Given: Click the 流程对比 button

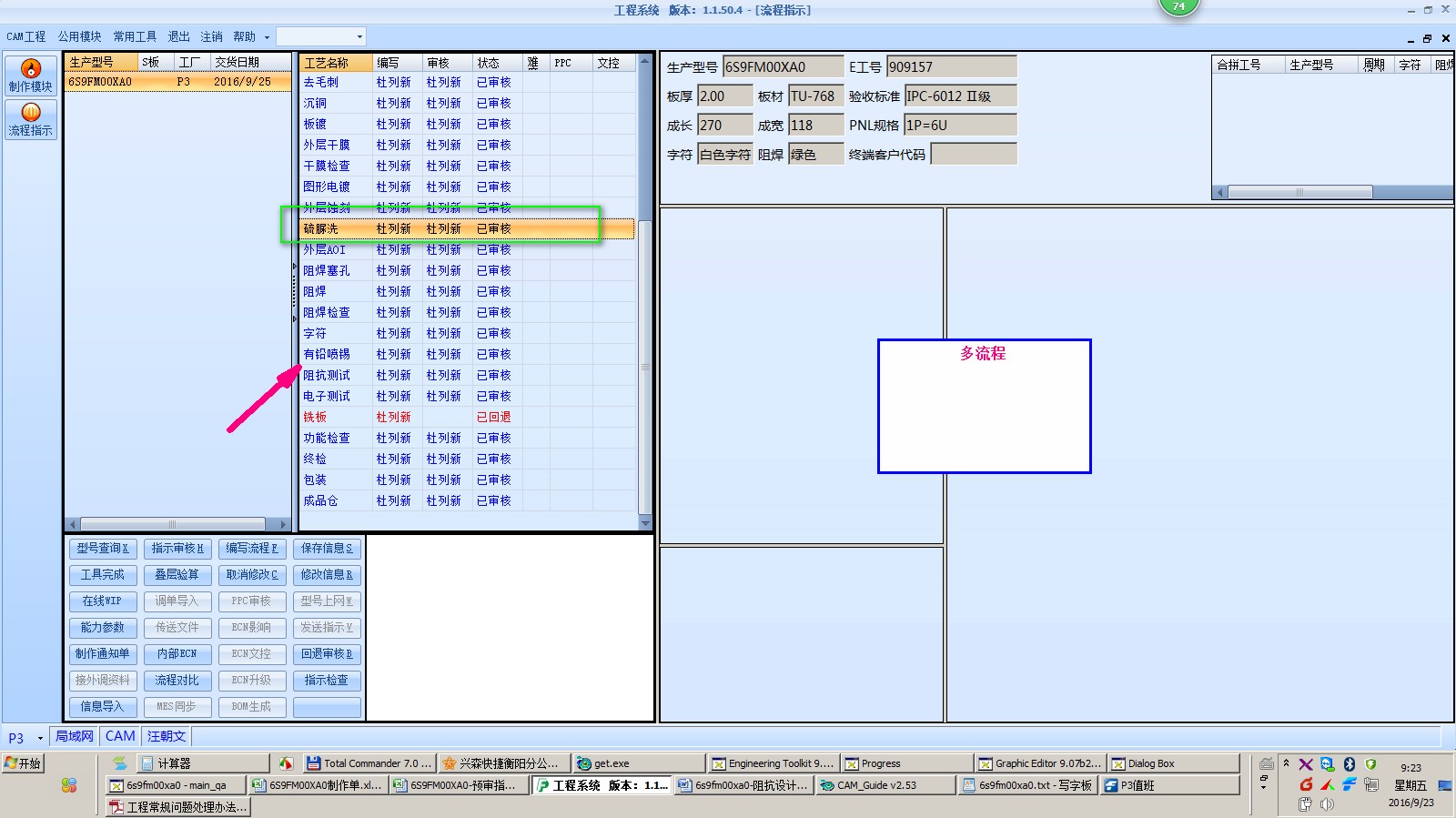Looking at the screenshot, I should click(x=177, y=681).
